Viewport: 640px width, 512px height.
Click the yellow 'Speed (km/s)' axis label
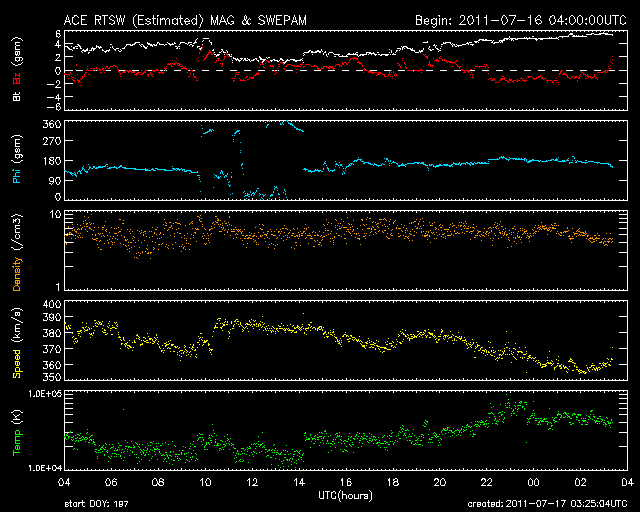(17, 343)
